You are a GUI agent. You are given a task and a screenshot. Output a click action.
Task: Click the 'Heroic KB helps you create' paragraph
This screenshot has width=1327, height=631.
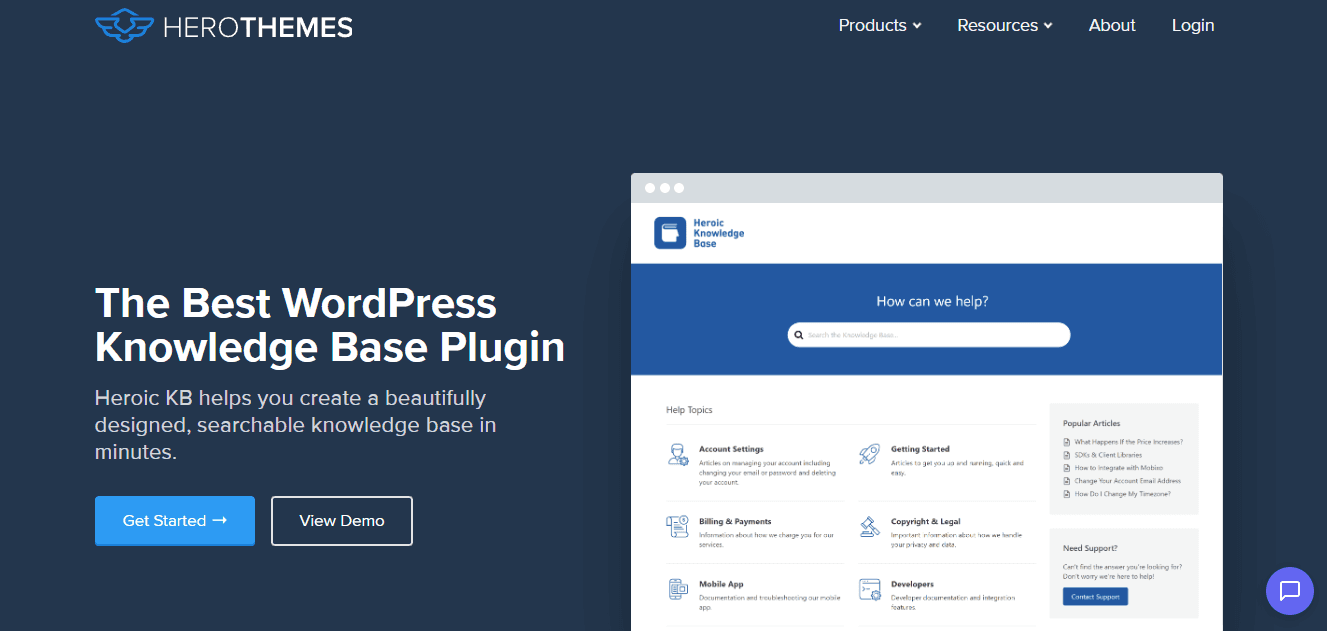[296, 425]
